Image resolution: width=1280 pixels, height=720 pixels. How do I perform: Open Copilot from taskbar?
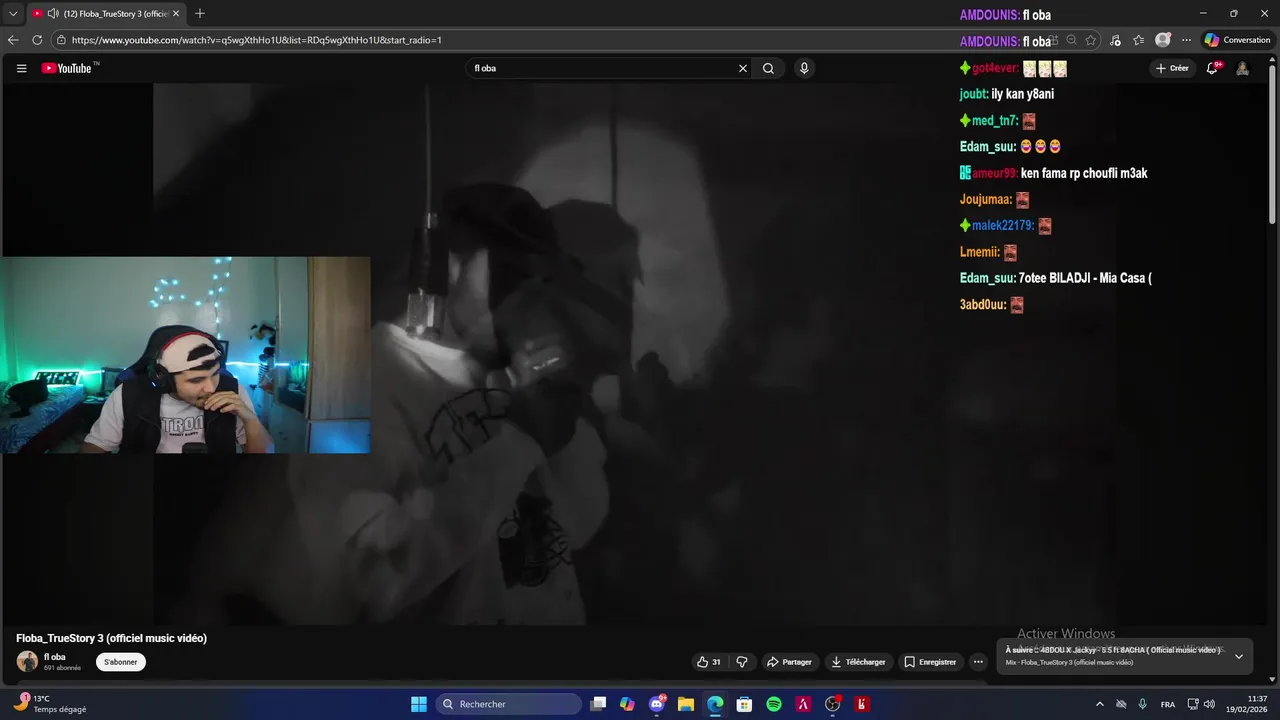(x=627, y=704)
